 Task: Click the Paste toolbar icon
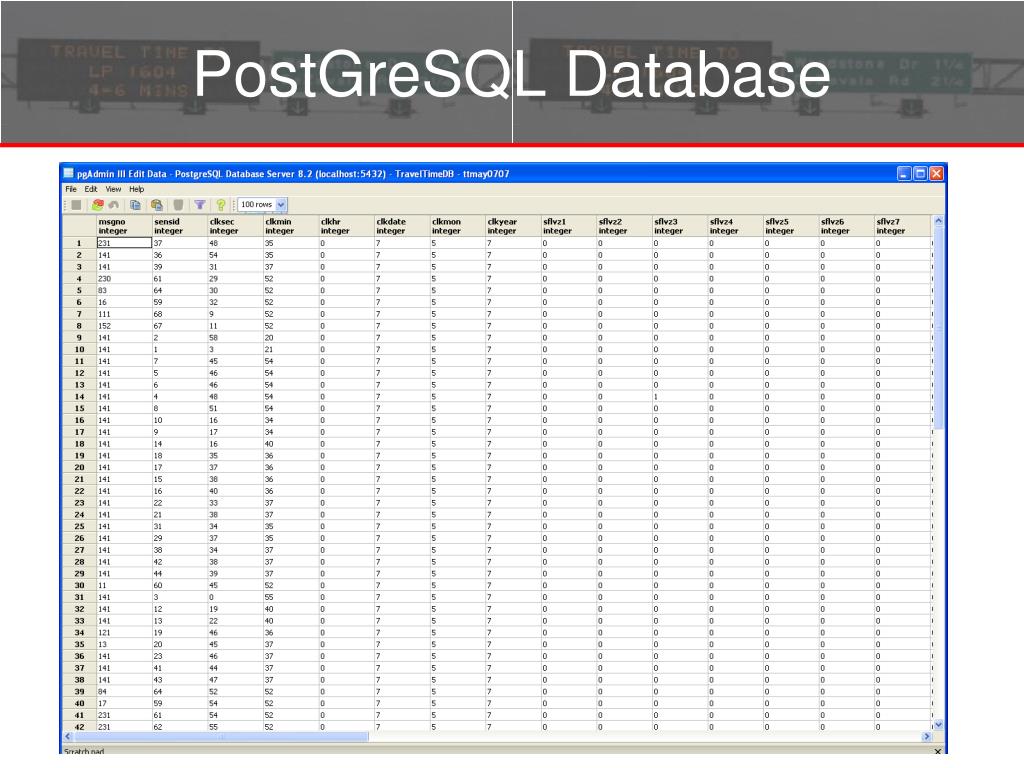157,205
